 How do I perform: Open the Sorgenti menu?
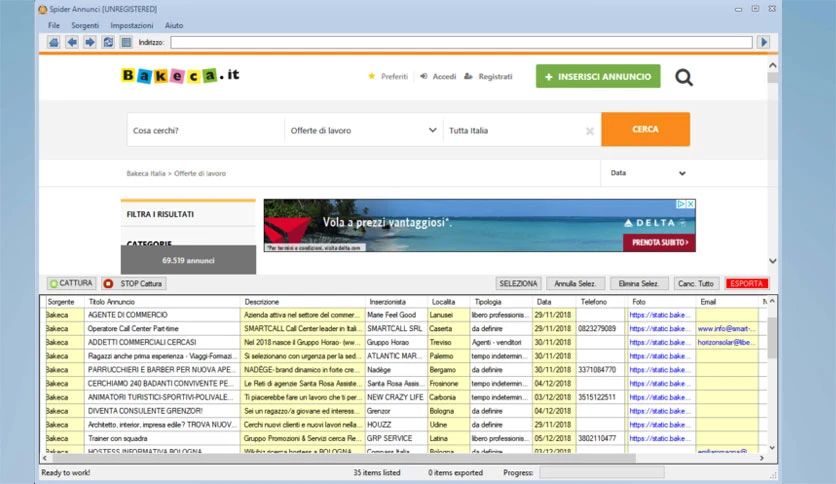(85, 25)
